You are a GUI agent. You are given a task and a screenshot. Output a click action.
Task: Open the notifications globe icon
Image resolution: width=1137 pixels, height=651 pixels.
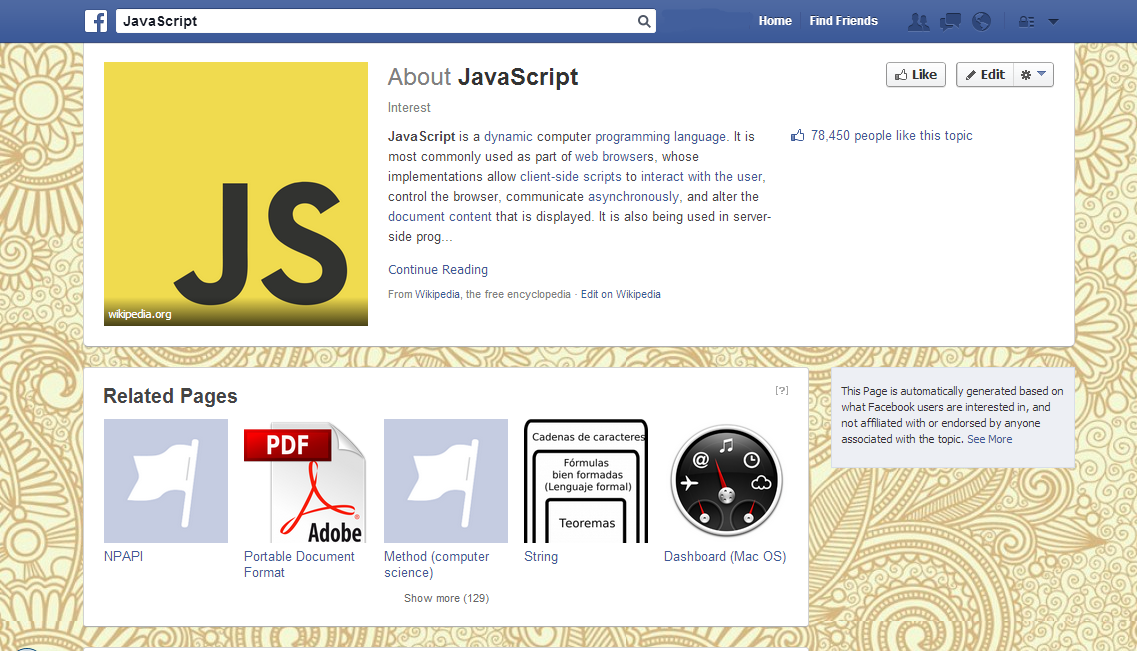point(981,22)
